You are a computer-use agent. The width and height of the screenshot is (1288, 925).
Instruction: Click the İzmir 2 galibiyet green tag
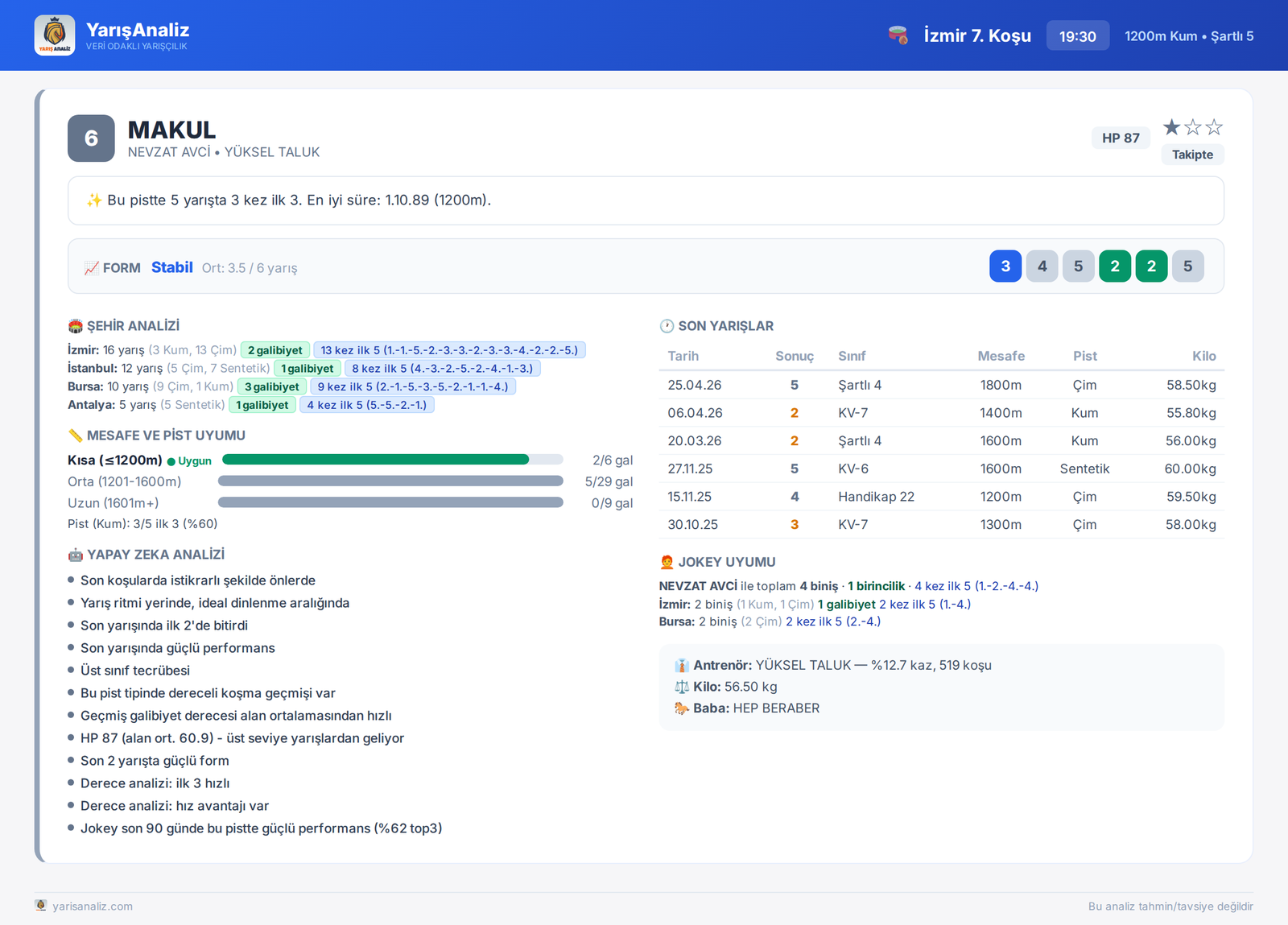(275, 350)
